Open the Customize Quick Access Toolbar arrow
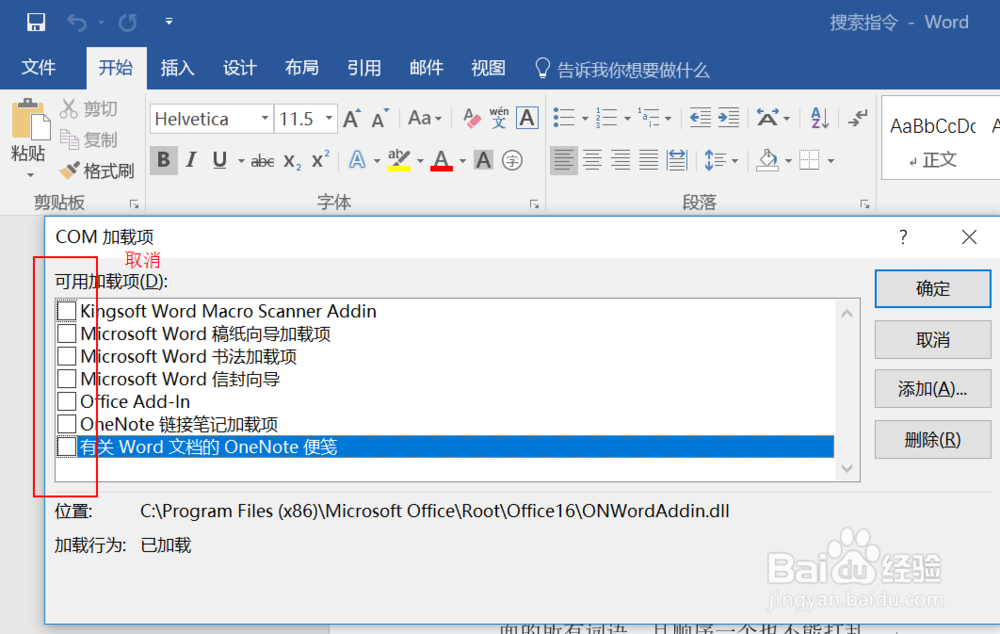1000x634 pixels. click(169, 21)
